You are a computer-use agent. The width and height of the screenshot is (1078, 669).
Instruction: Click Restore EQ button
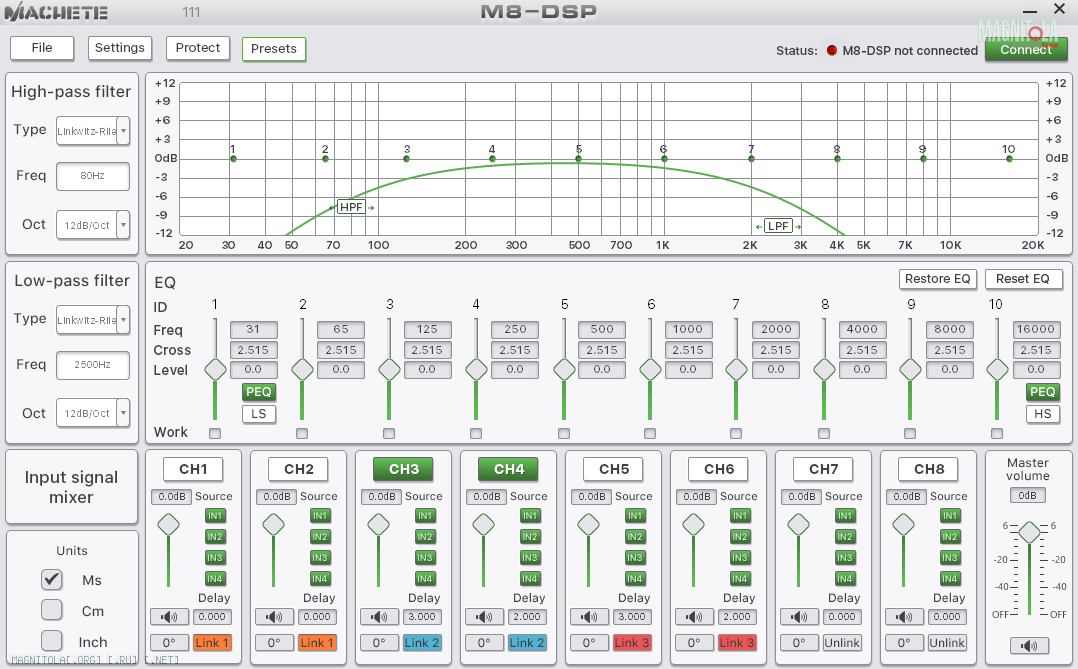tap(938, 279)
